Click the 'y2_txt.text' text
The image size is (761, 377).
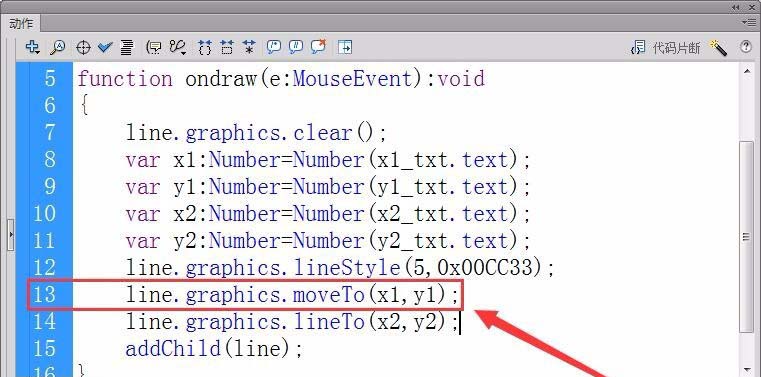(442, 241)
